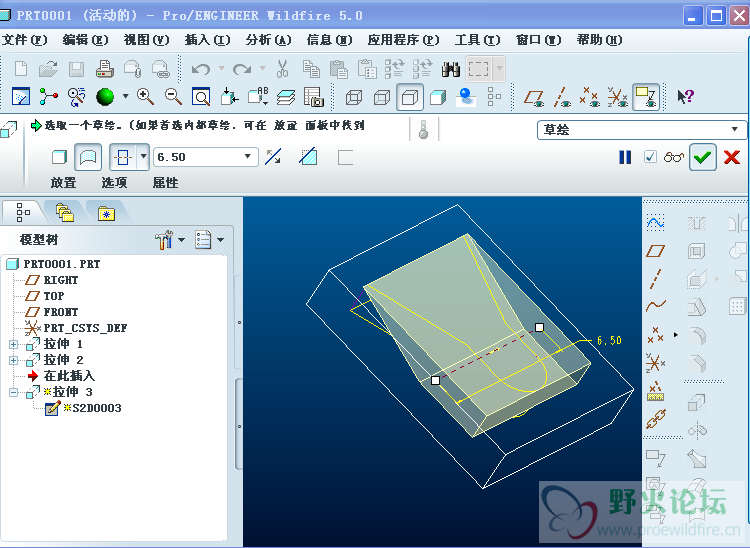Open the model tree show dropdown

coord(221,240)
